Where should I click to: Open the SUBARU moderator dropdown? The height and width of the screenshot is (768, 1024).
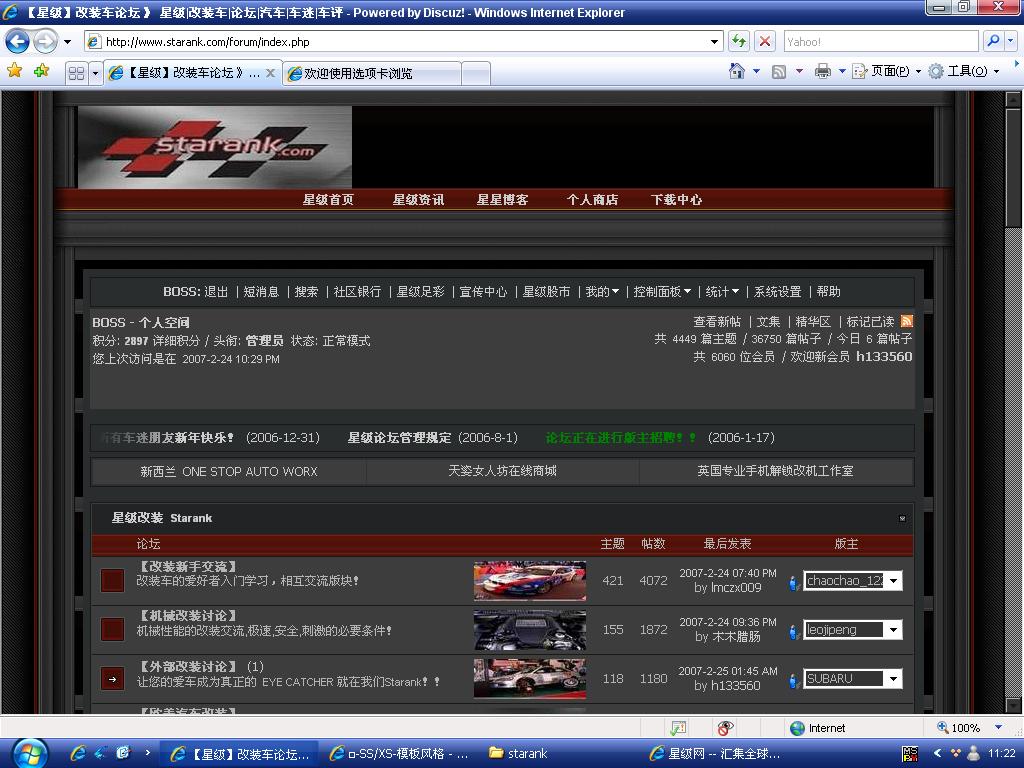click(893, 679)
